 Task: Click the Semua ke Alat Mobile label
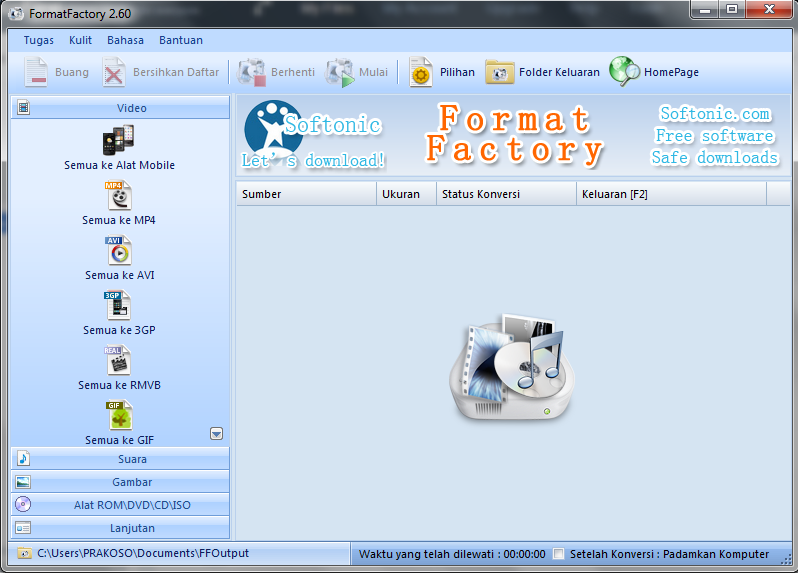[120, 165]
